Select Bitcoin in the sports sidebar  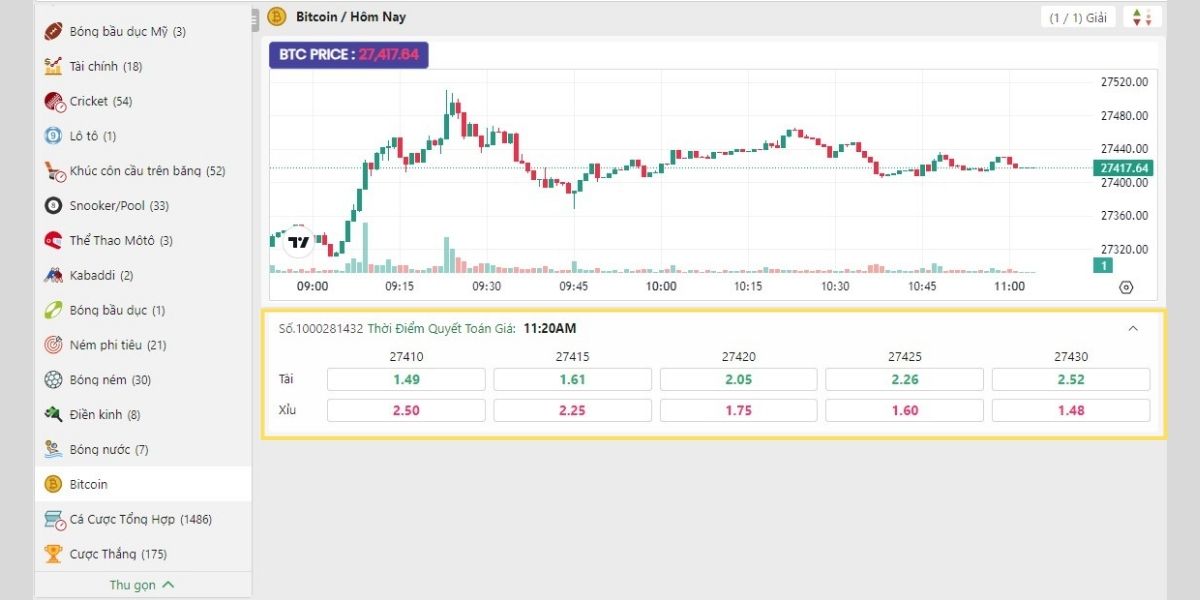click(88, 484)
